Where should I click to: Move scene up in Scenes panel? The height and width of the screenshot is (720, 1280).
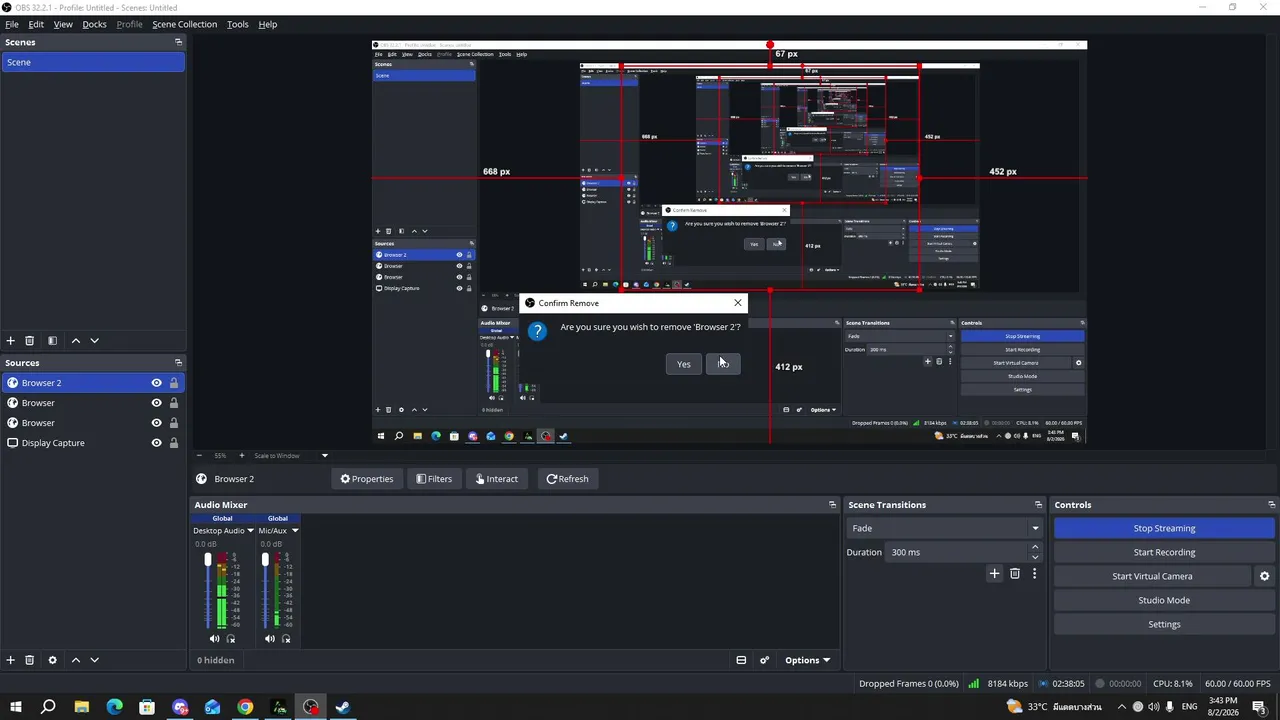[x=75, y=341]
